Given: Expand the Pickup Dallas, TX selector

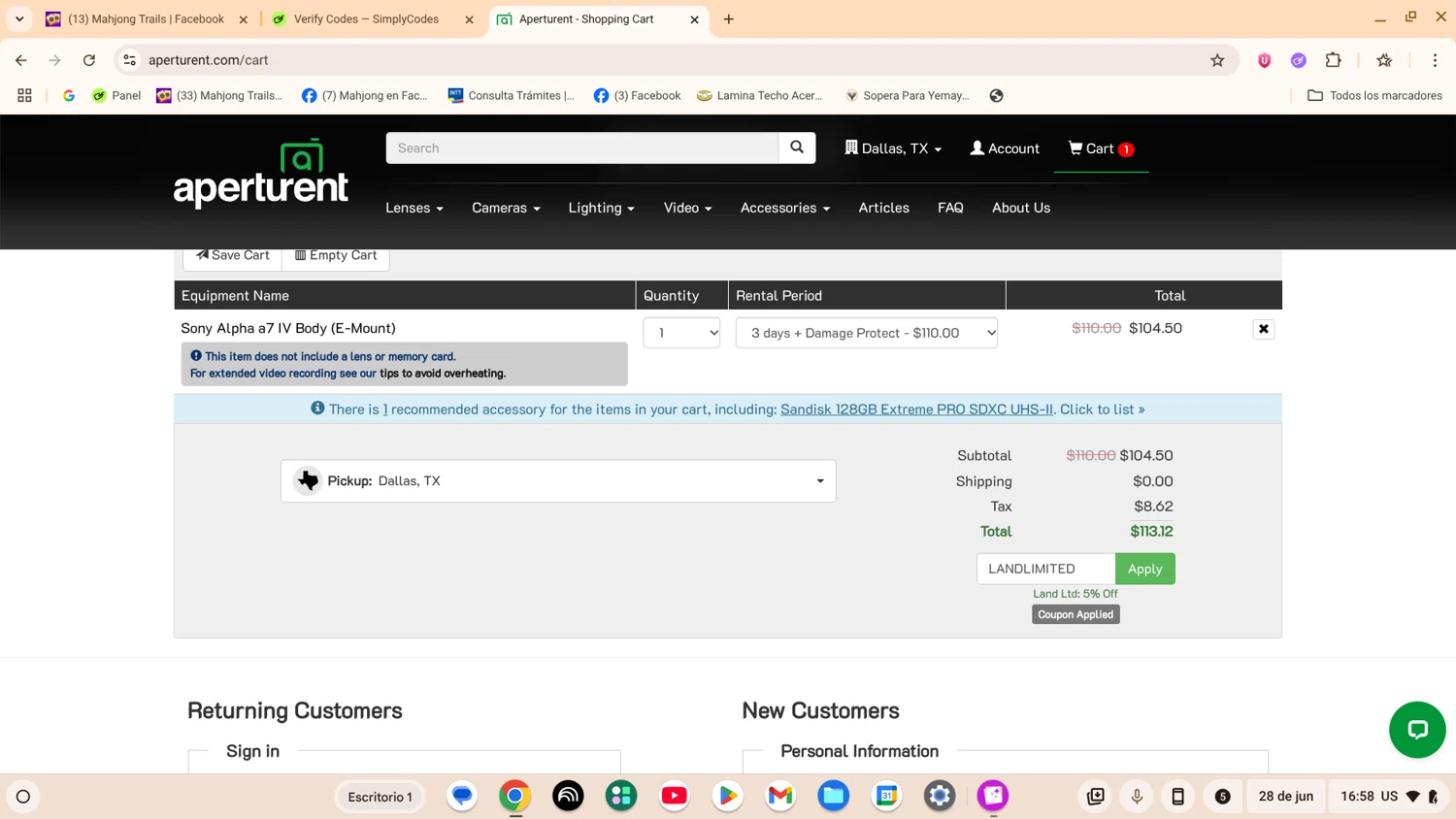Looking at the screenshot, I should pyautogui.click(x=558, y=481).
